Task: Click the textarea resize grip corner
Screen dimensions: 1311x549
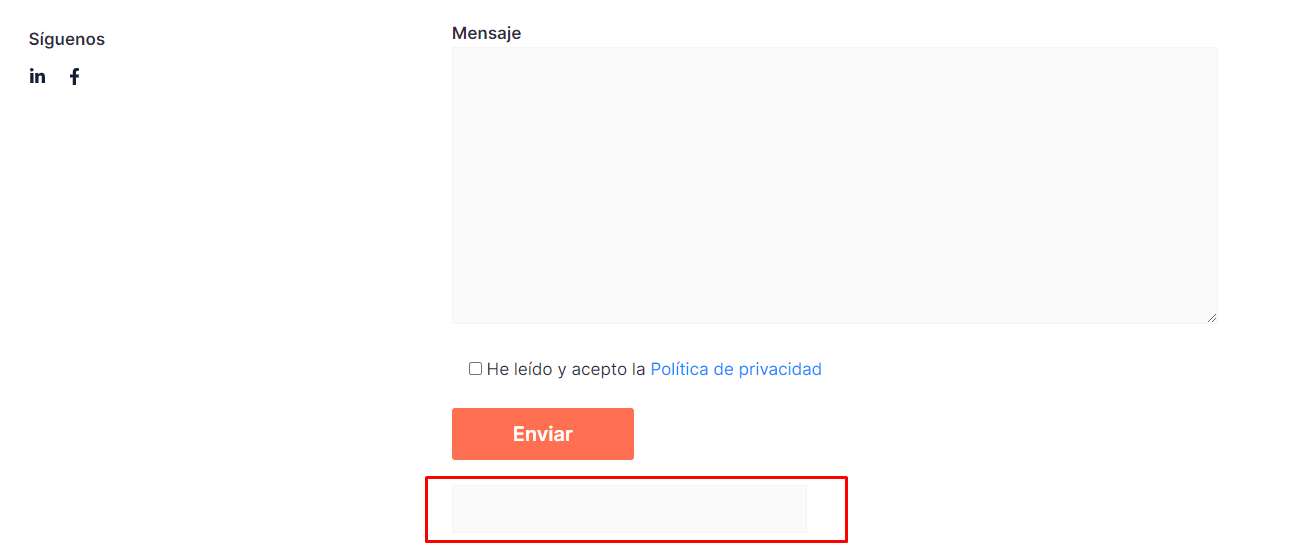Action: [1212, 318]
